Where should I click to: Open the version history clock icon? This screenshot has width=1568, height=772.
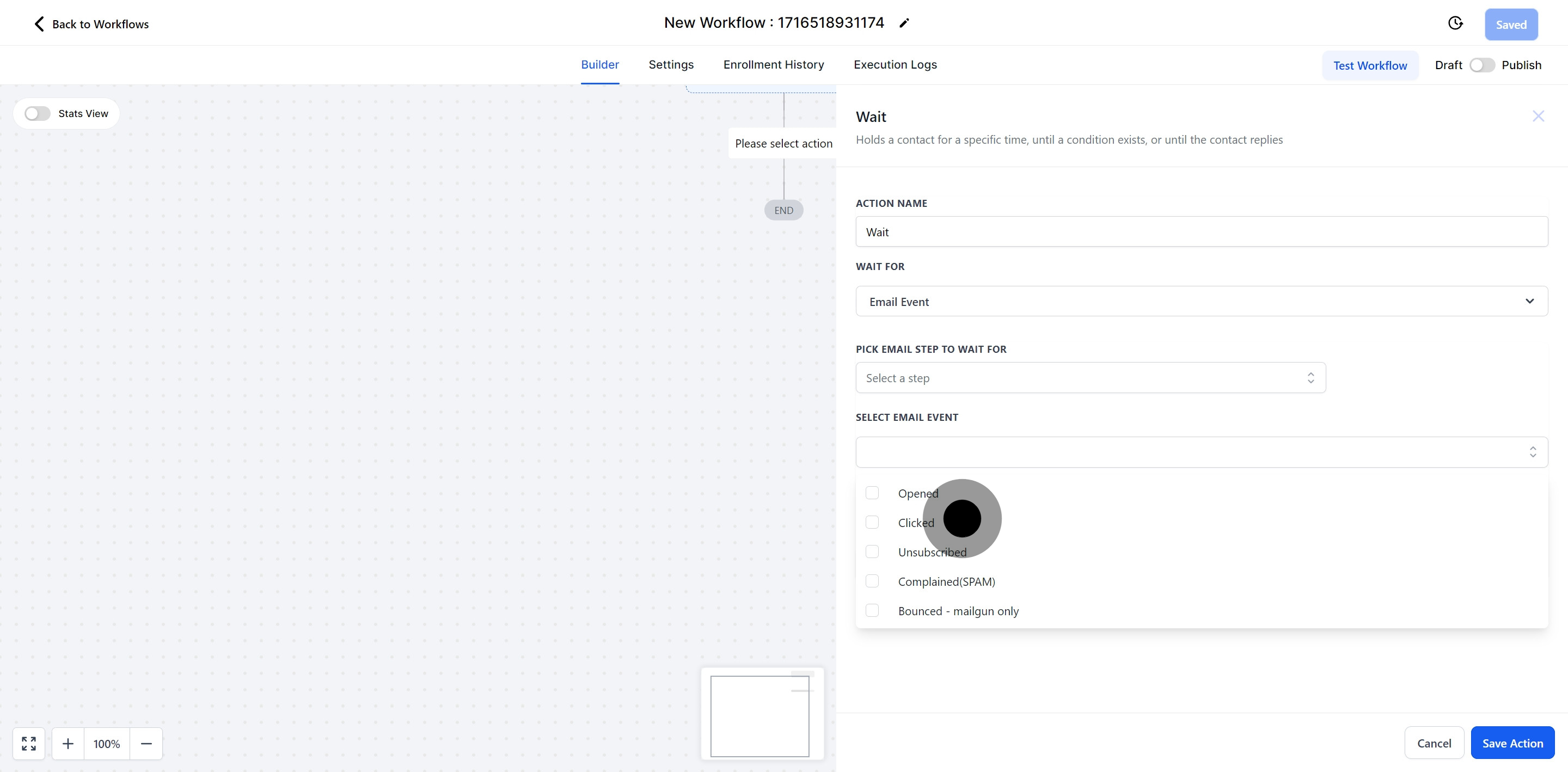(1455, 23)
